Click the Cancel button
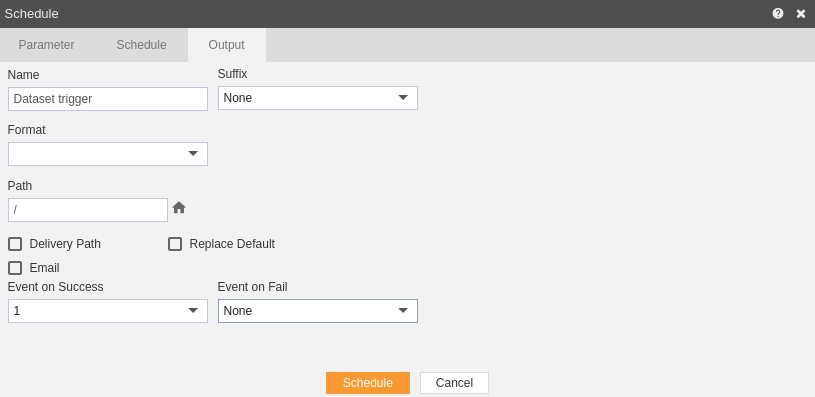Screen dimensions: 815x397 (x=454, y=383)
